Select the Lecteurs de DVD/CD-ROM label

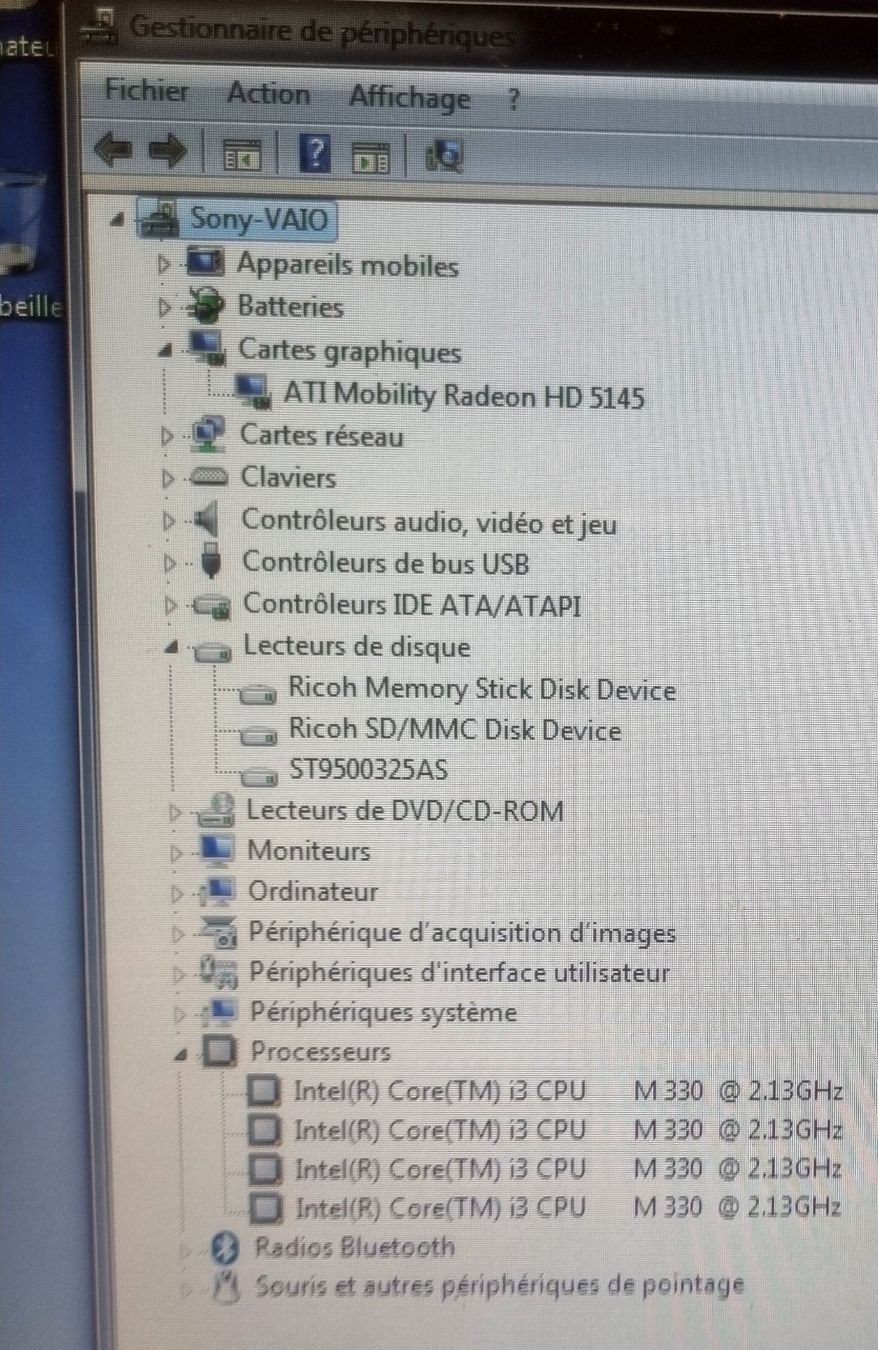(405, 810)
